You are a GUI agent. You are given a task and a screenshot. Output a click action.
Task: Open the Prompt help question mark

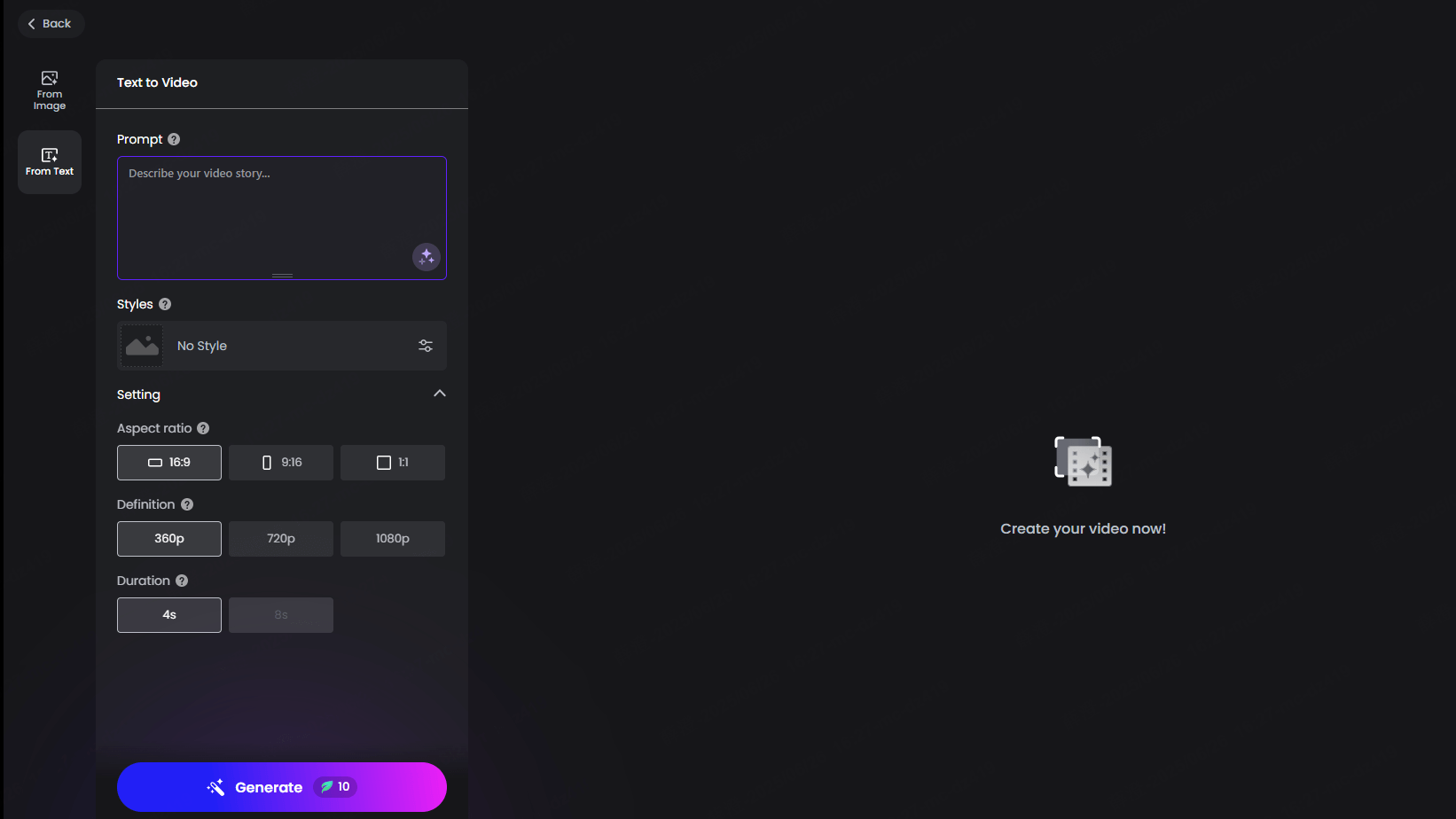[174, 139]
